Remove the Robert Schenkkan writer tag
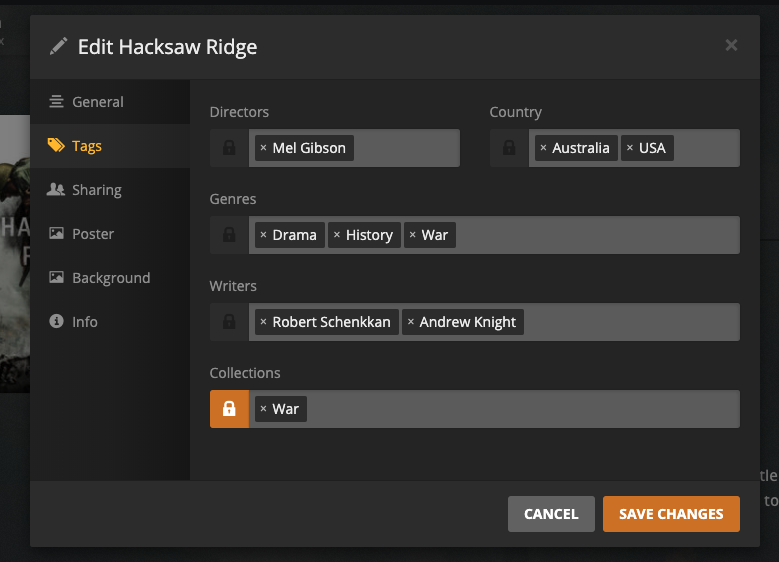The height and width of the screenshot is (562, 779). [263, 322]
